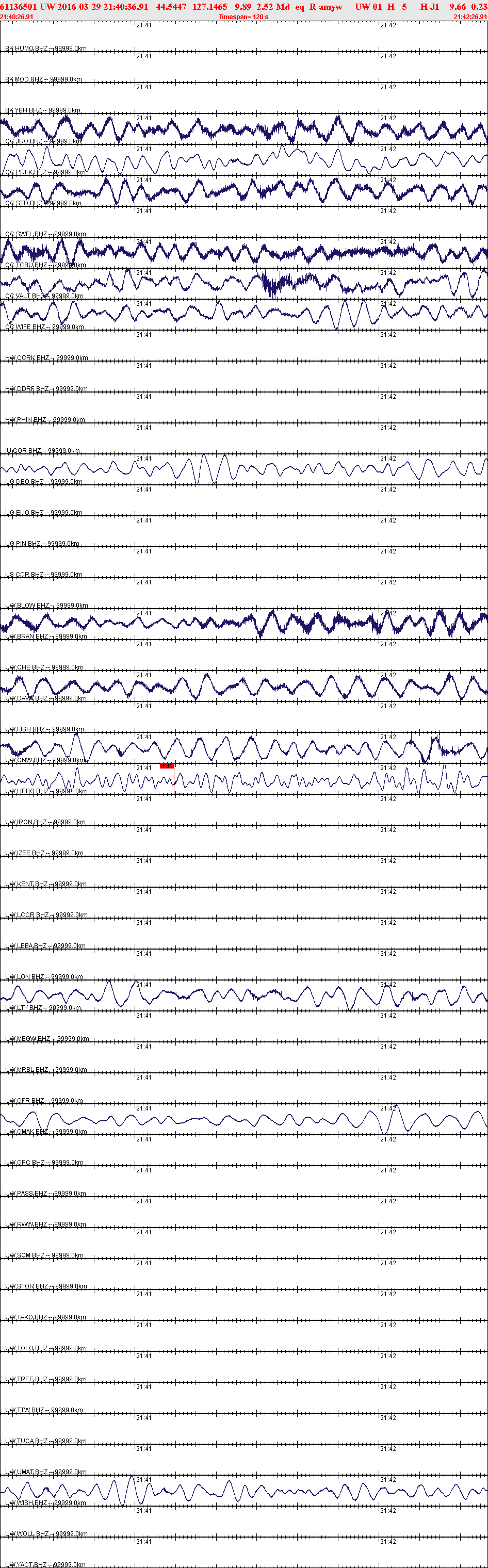Select the UW.IRON BHZ channel label
Viewport: 488px width, 1568px height.
[45, 822]
